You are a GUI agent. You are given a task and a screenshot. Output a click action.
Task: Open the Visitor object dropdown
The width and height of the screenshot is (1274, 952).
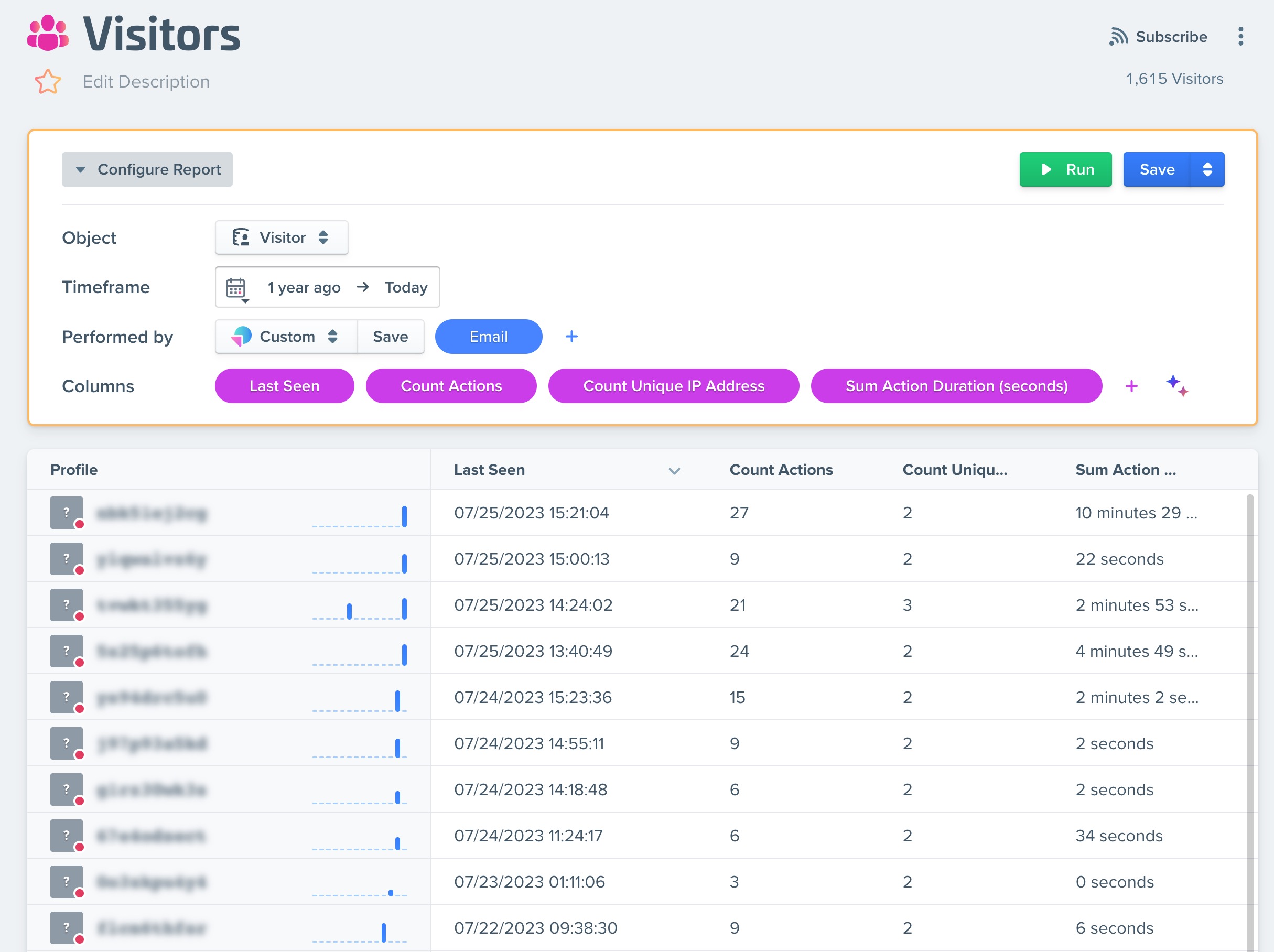281,237
